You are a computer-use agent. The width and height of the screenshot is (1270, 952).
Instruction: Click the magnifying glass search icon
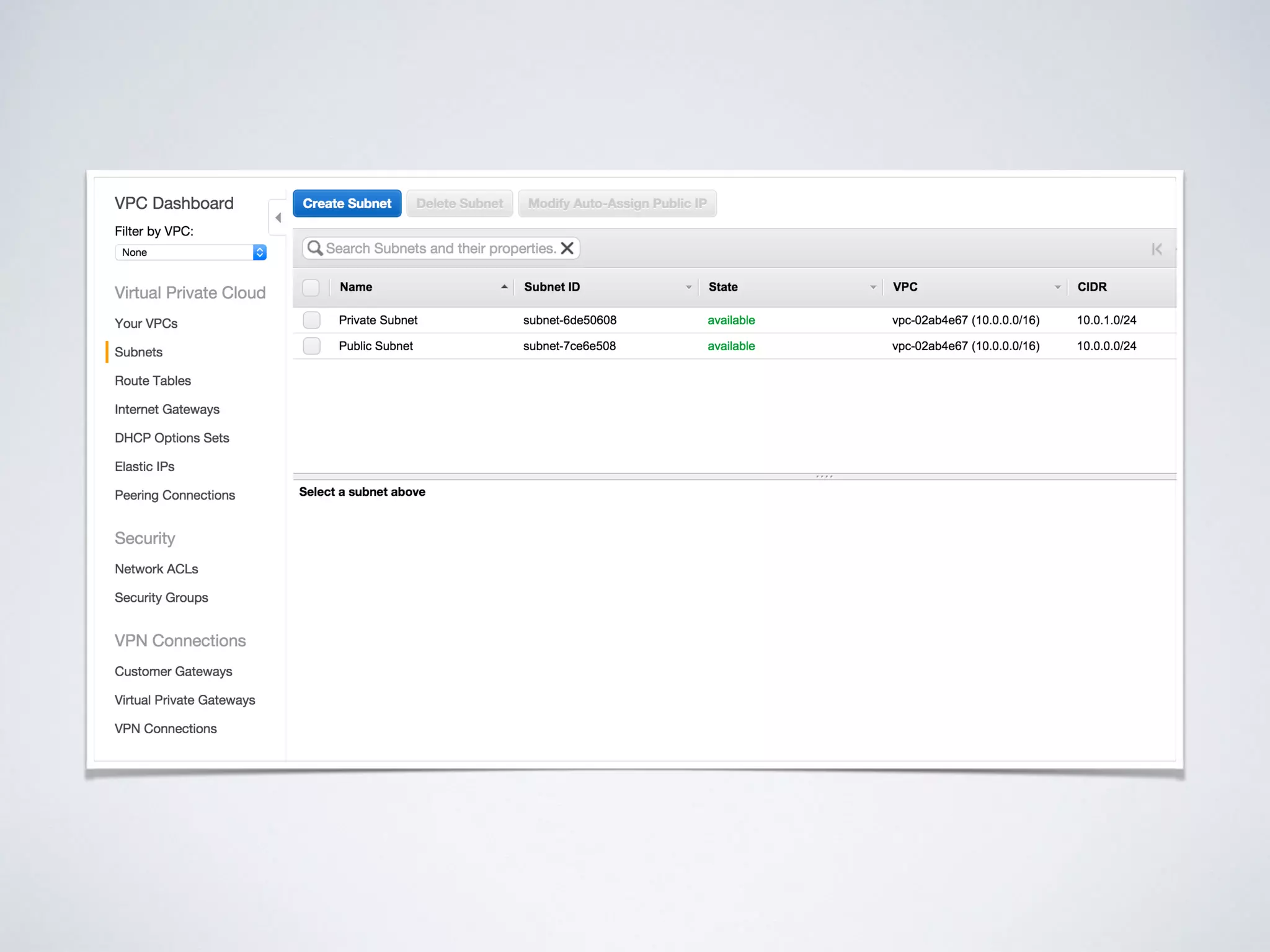[315, 249]
